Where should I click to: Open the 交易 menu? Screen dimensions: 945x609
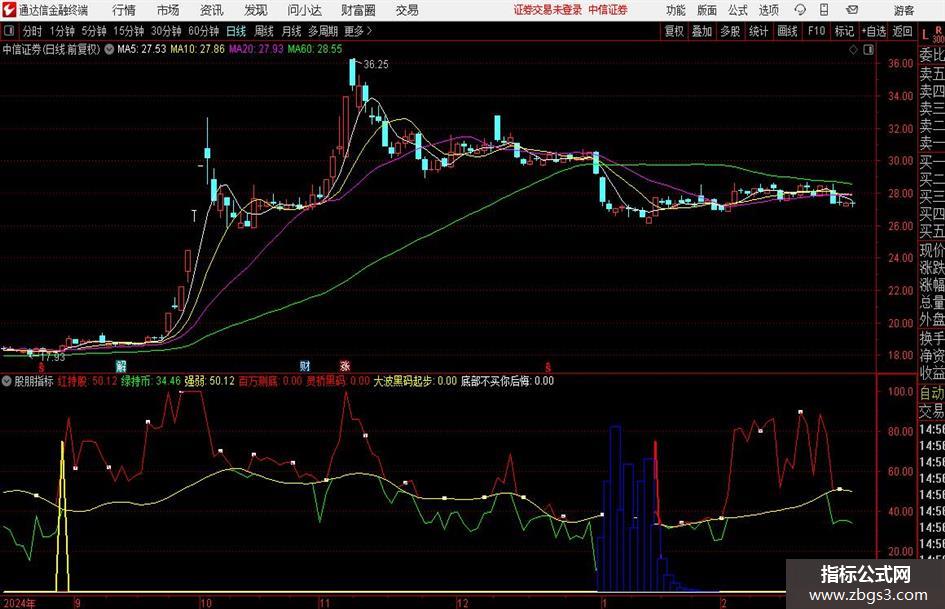[407, 10]
